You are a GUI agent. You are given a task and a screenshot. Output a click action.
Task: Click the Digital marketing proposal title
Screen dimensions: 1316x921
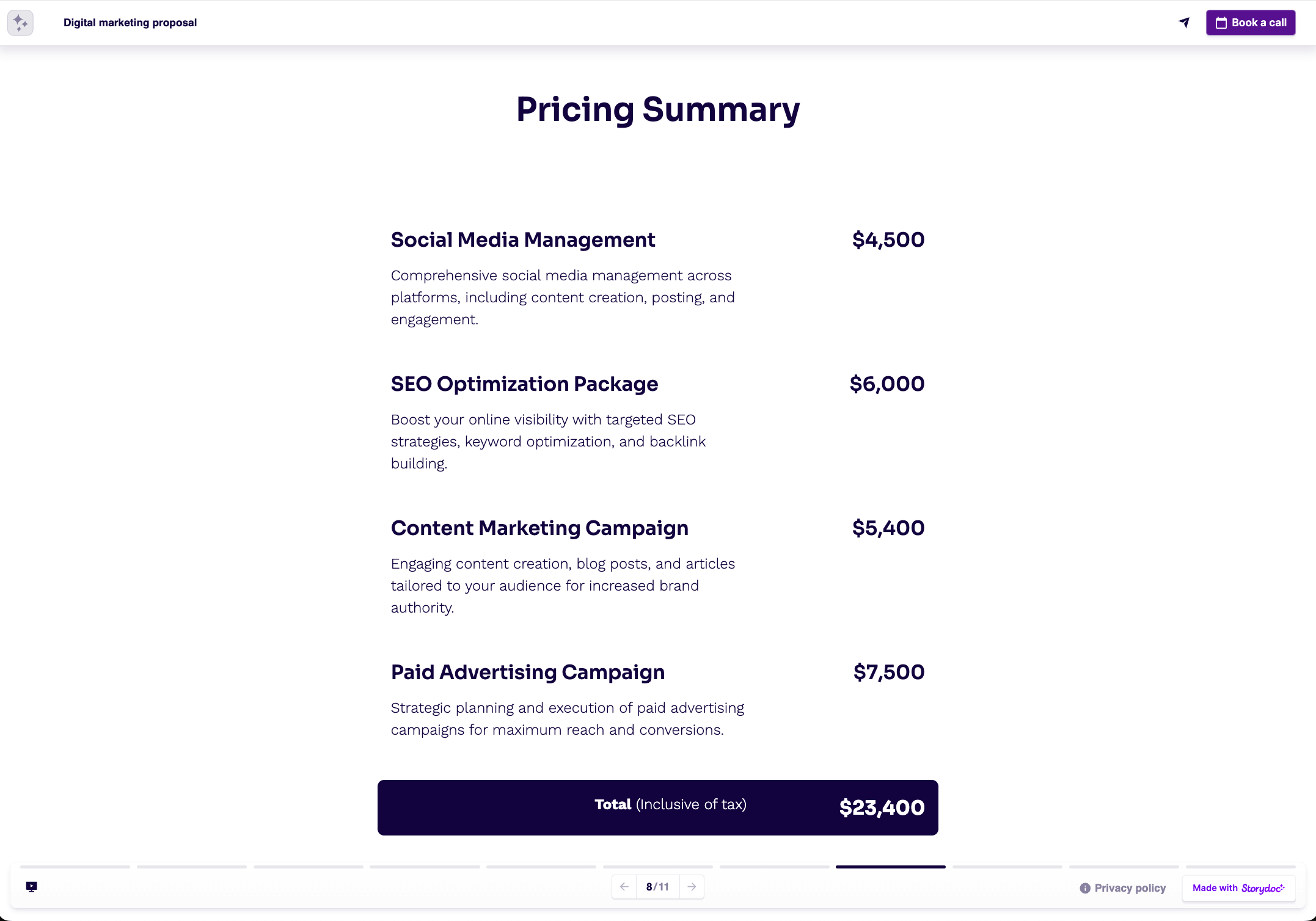[x=130, y=23]
